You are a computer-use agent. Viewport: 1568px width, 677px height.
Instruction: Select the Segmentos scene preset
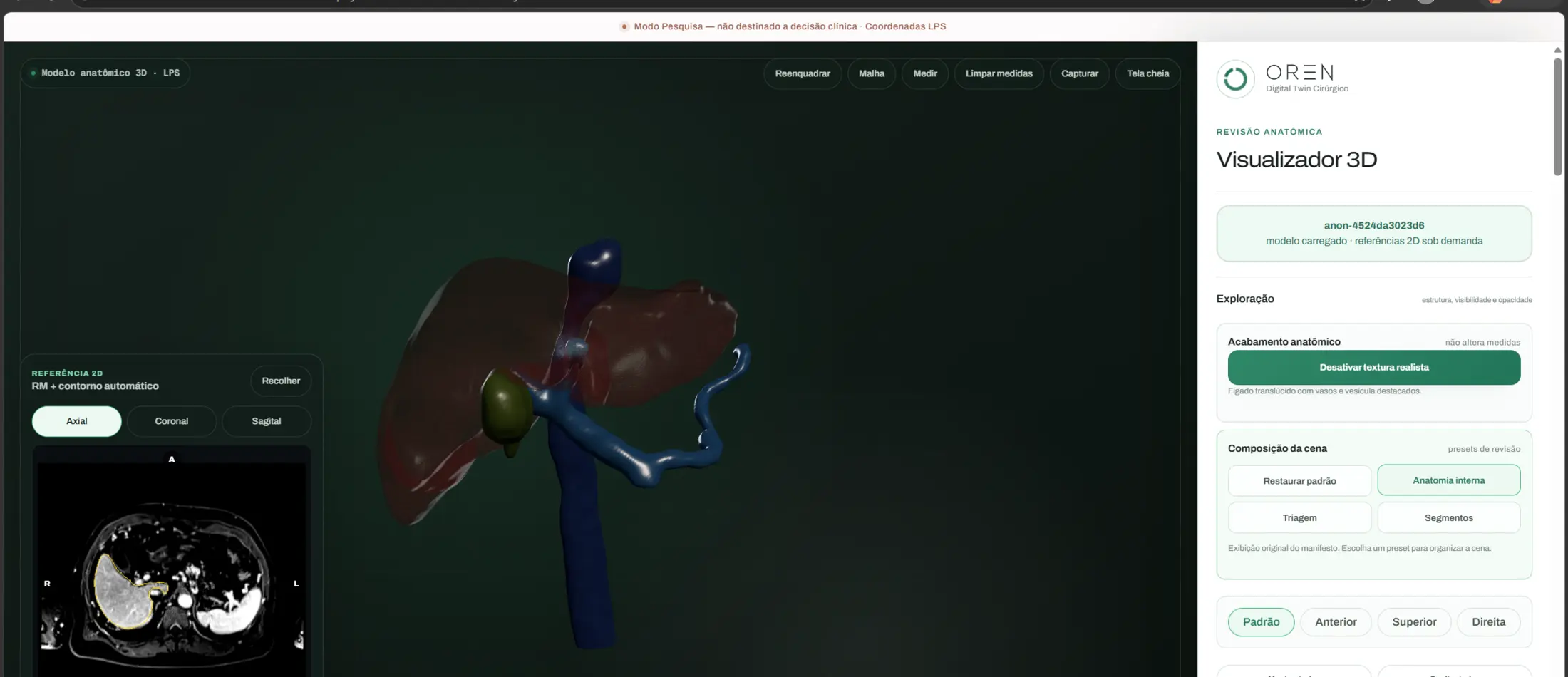pos(1448,518)
